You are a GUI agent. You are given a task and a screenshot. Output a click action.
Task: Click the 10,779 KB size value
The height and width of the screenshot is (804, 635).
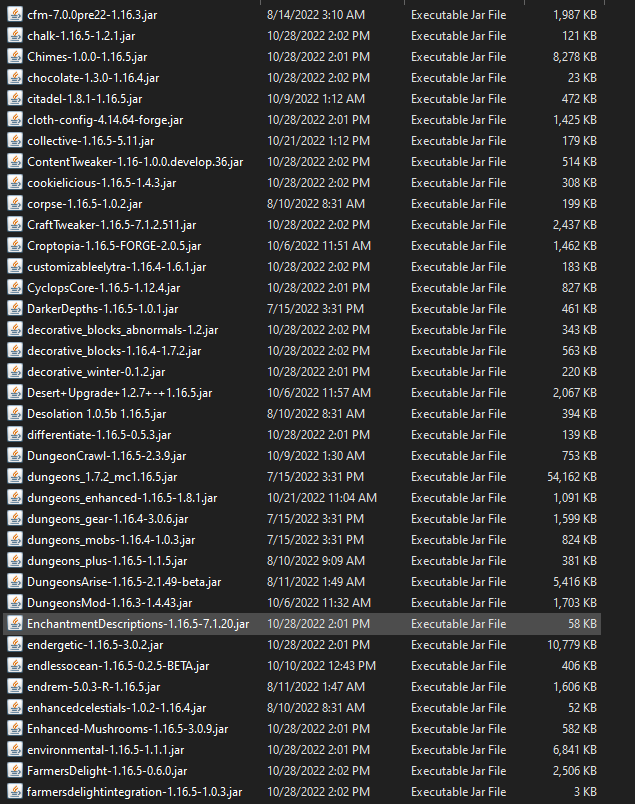pos(572,645)
